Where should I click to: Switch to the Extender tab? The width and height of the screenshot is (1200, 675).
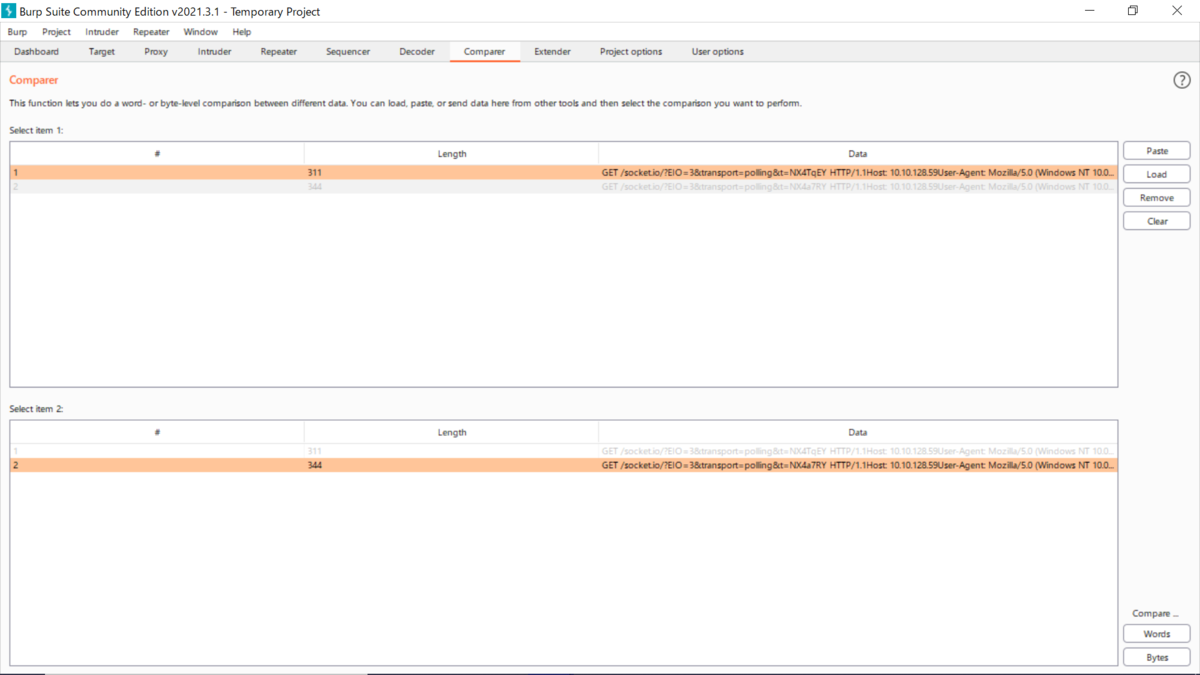tap(552, 52)
